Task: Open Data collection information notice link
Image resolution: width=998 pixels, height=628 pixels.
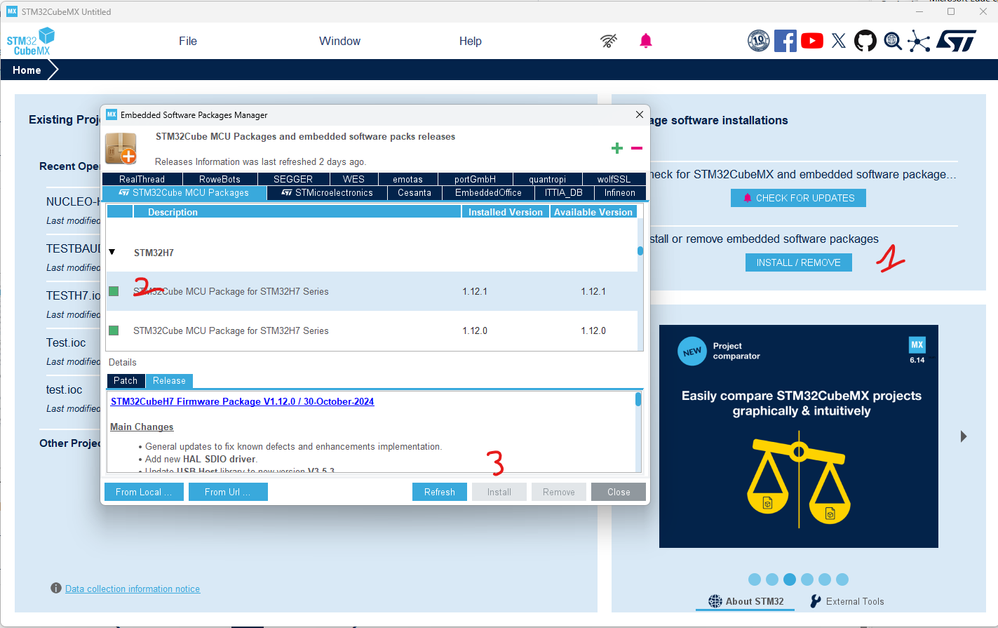Action: pos(132,589)
